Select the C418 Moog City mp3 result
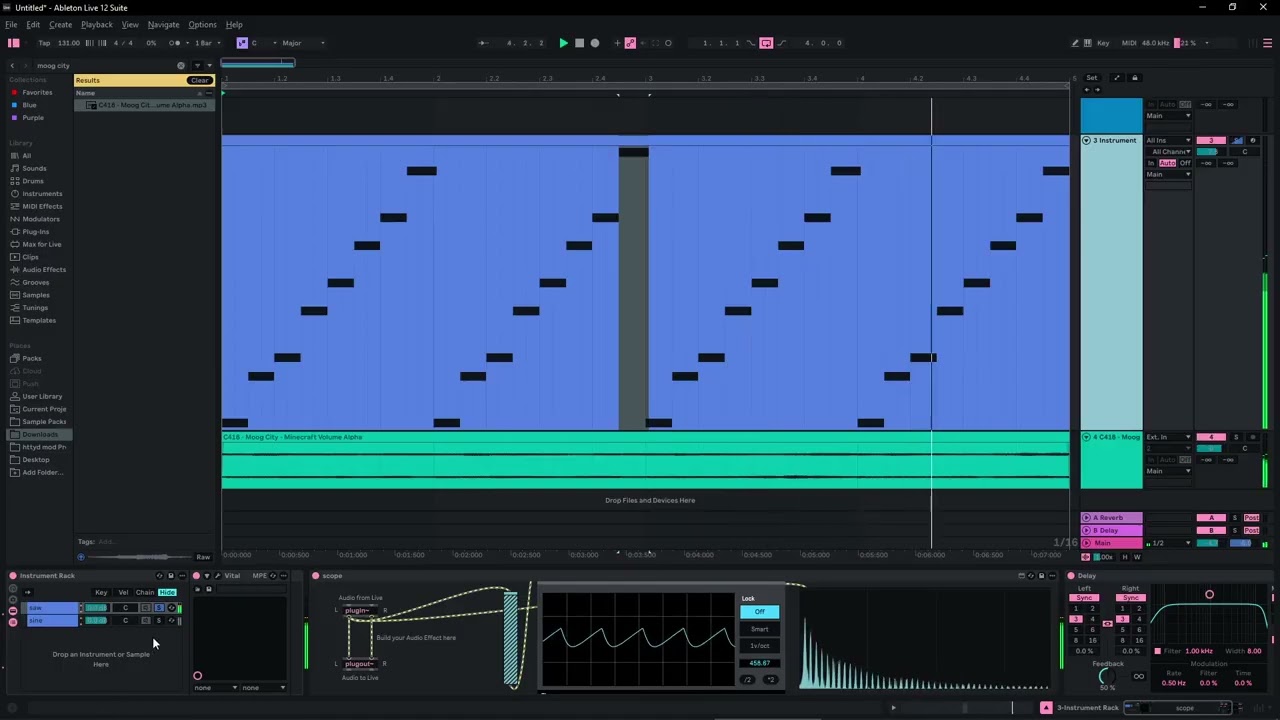1280x720 pixels. (145, 105)
